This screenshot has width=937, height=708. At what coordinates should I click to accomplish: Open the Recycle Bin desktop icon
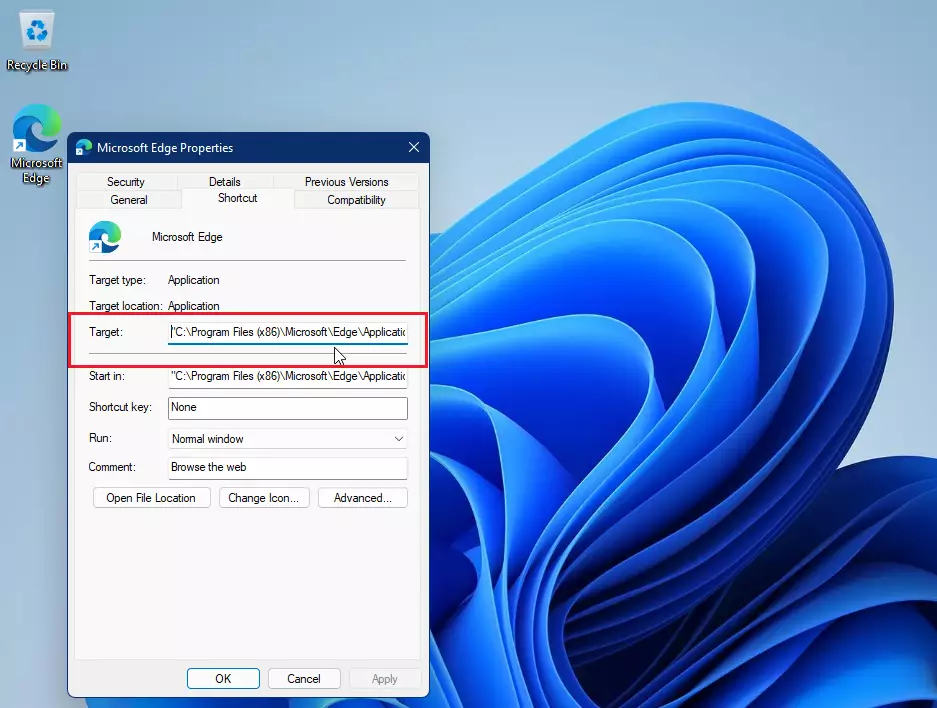(x=36, y=40)
